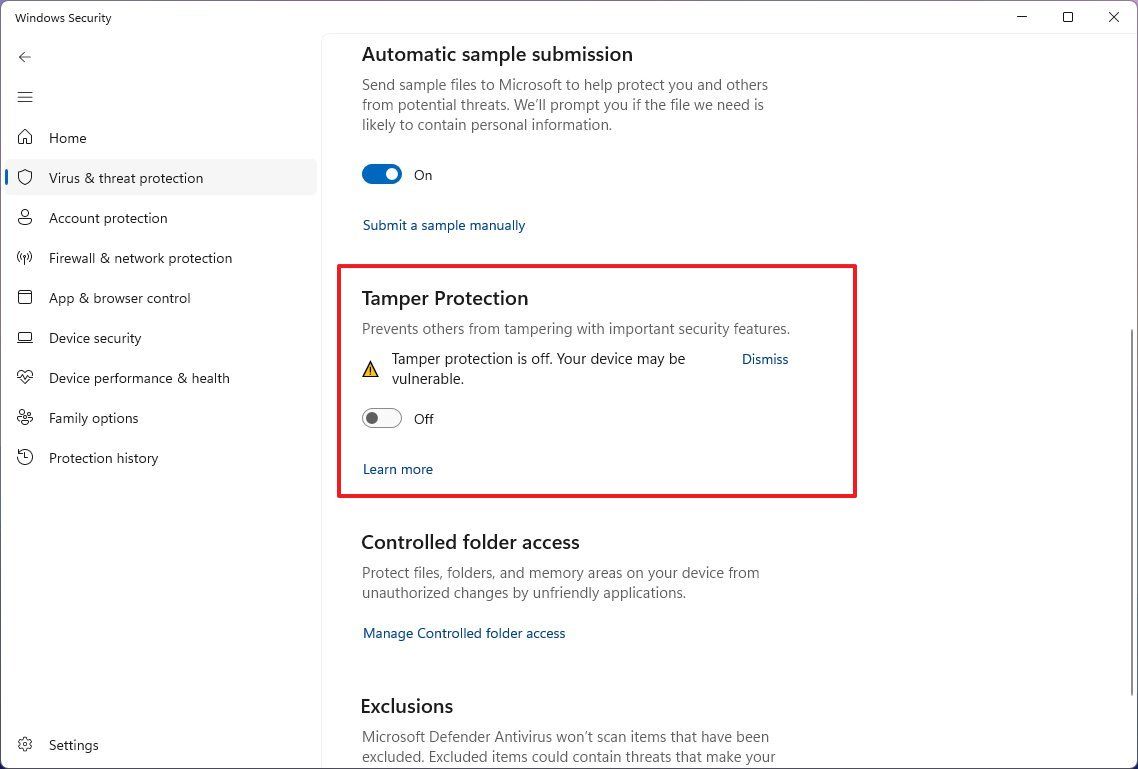Viewport: 1138px width, 769px height.
Task: Click Submit a sample manually link
Action: (443, 225)
